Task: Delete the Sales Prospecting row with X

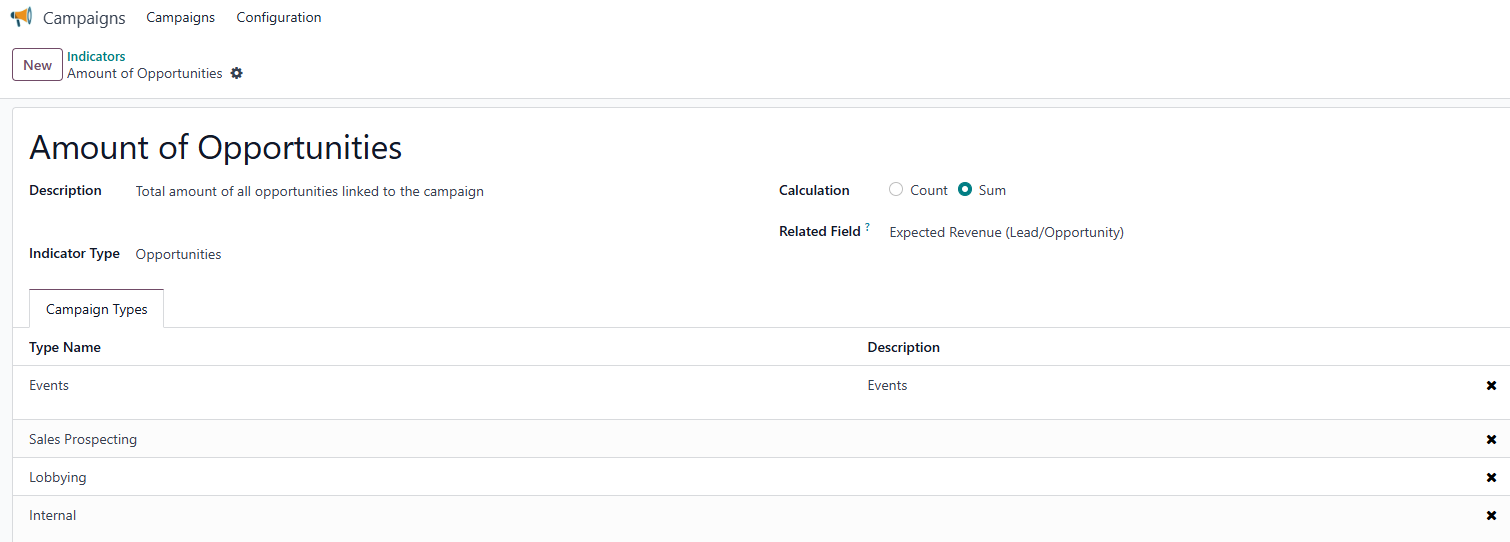Action: (1491, 440)
